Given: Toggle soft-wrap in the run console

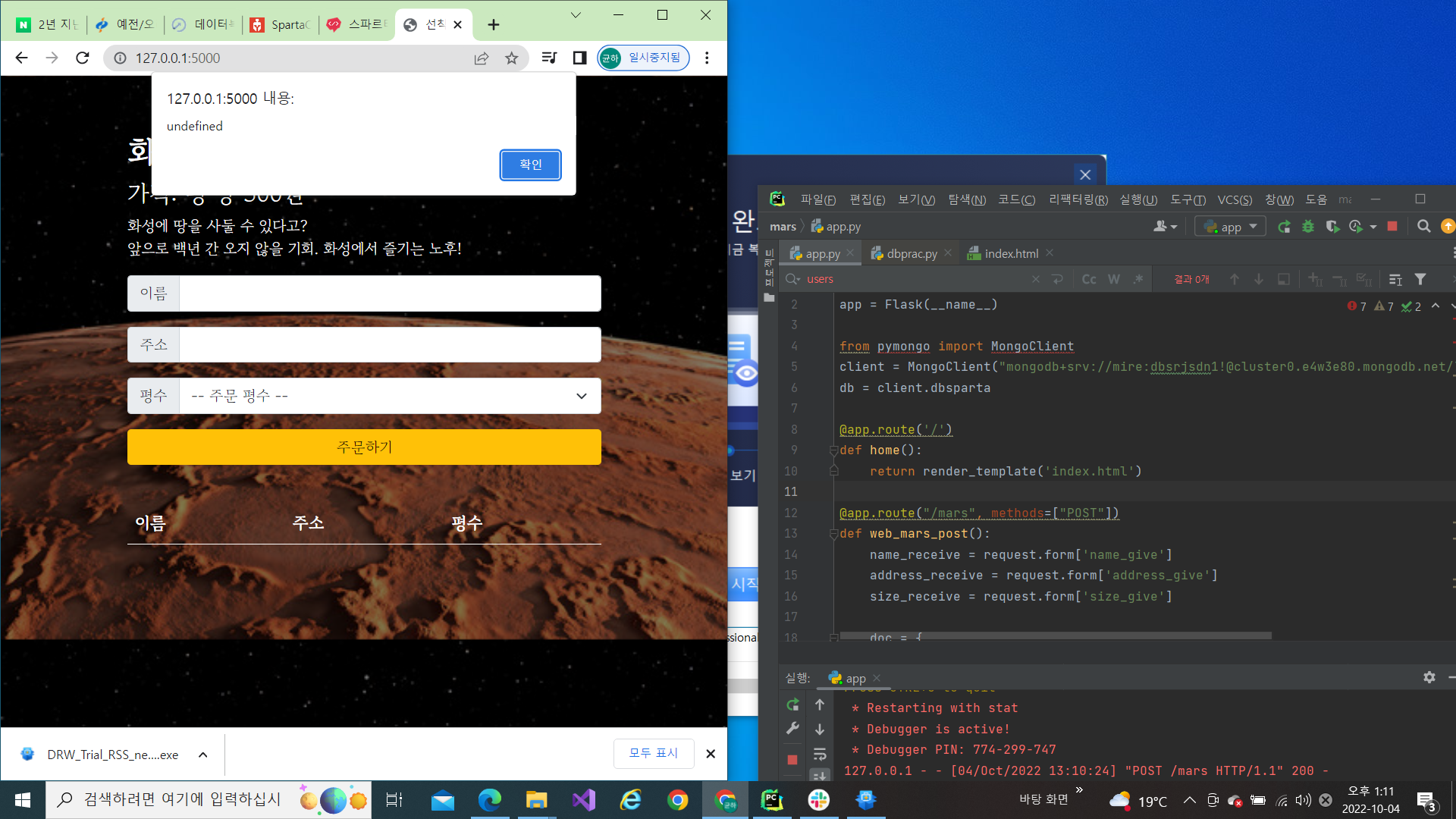Looking at the screenshot, I should [x=820, y=755].
